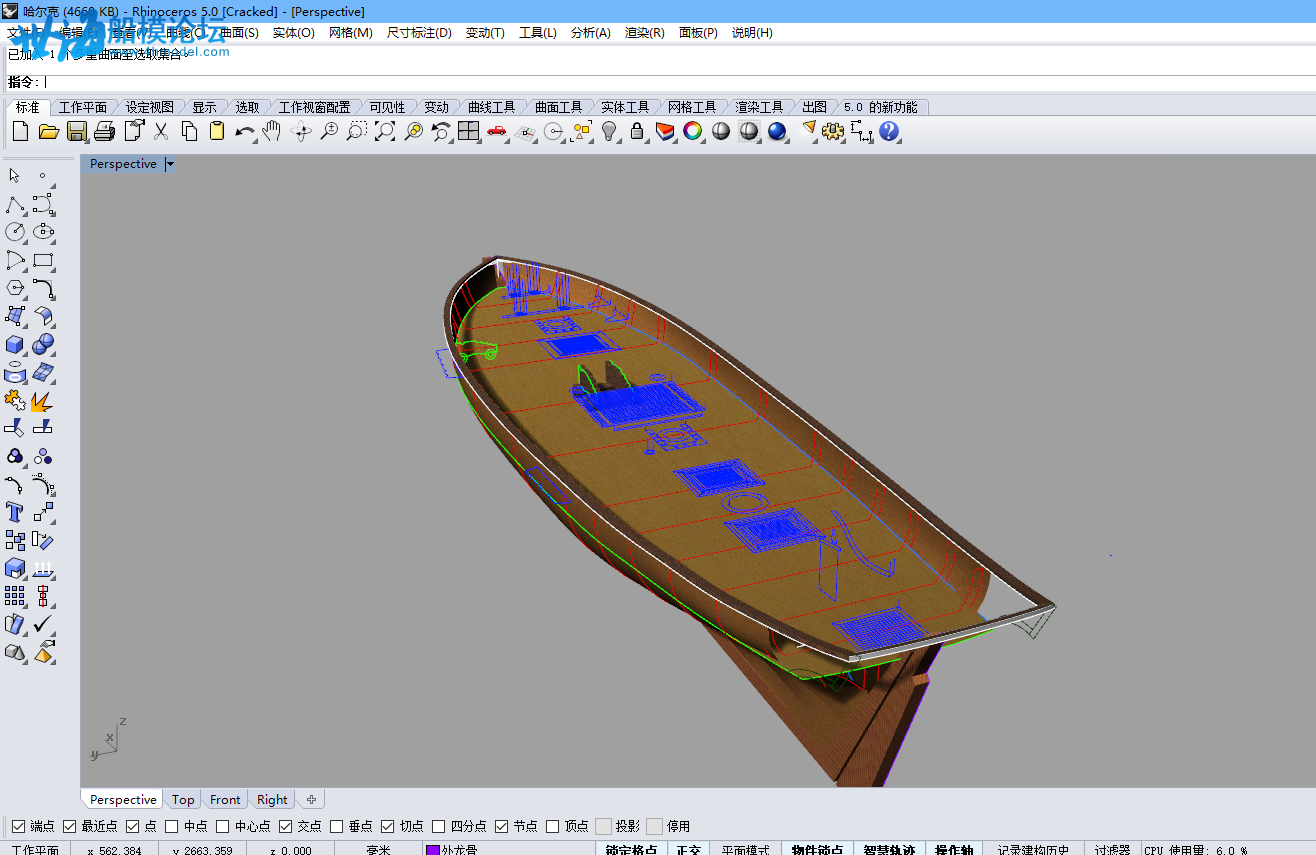This screenshot has width=1316, height=855.
Task: Open Help with the question mark icon
Action: coord(889,131)
